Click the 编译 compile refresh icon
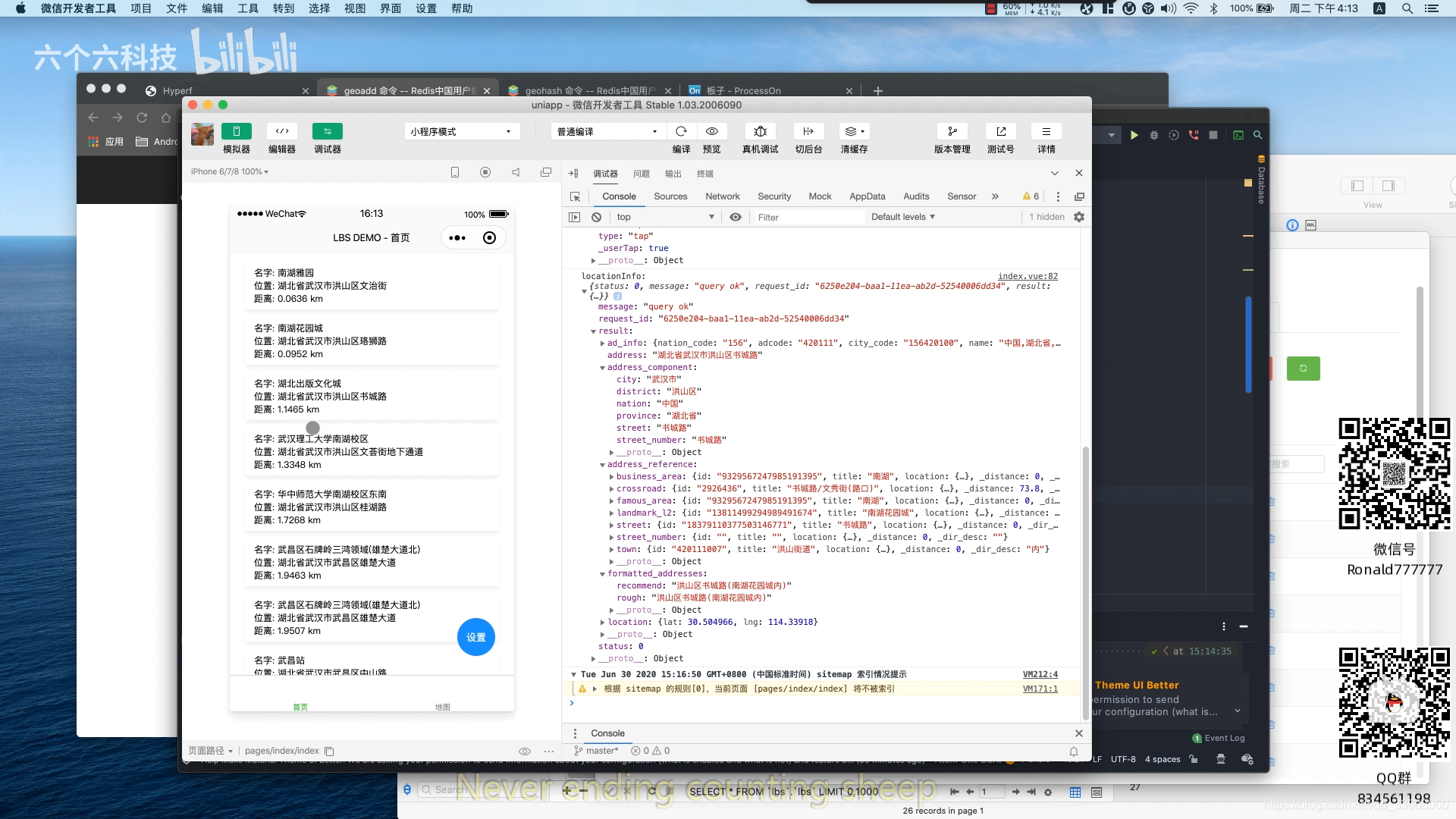 click(681, 131)
